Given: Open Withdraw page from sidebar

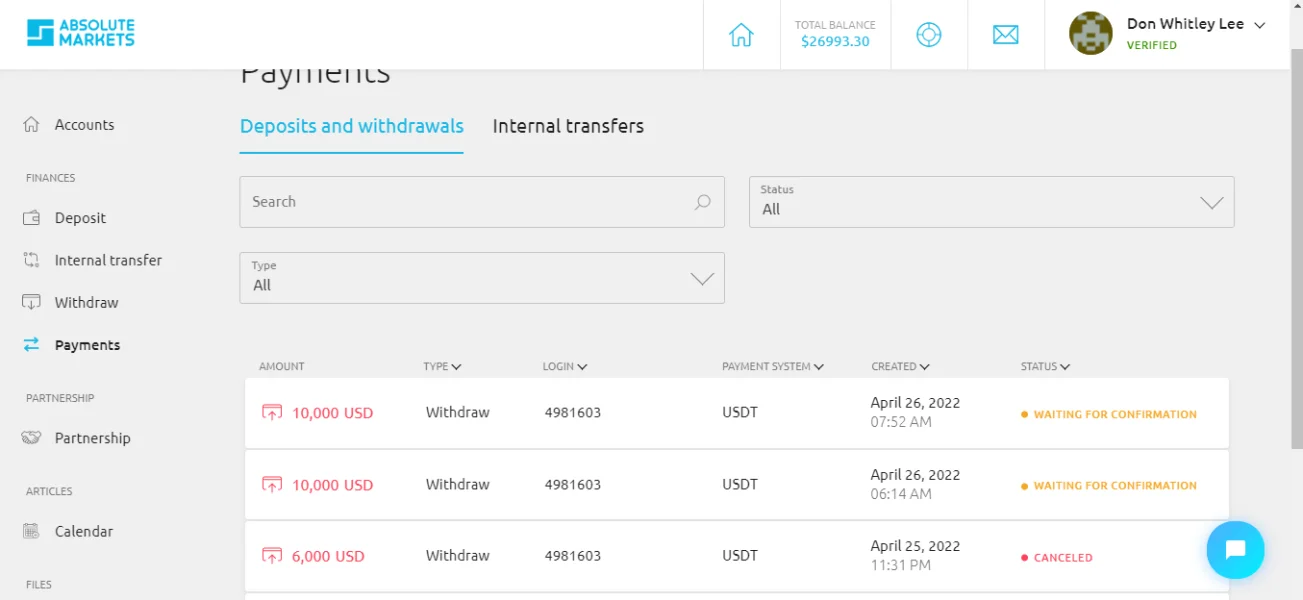Looking at the screenshot, I should pos(86,302).
